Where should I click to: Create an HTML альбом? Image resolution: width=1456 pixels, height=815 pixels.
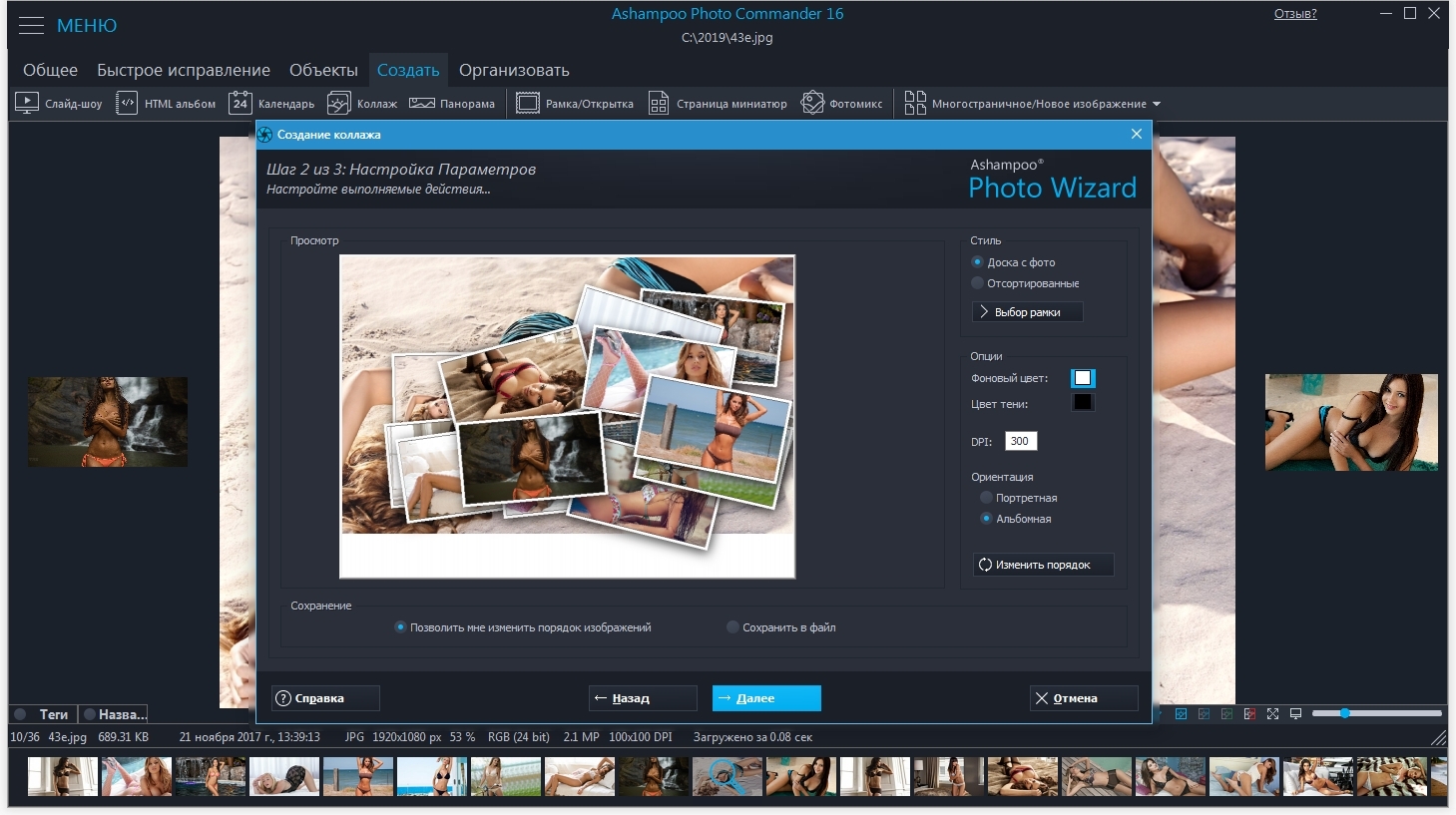166,103
